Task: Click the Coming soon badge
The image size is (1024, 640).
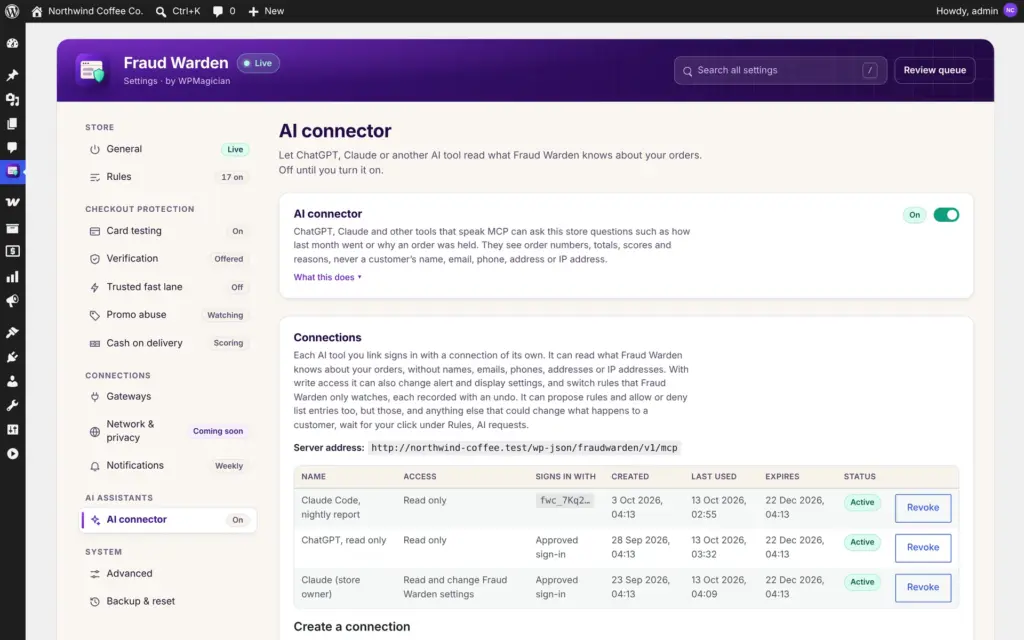Action: pyautogui.click(x=217, y=431)
